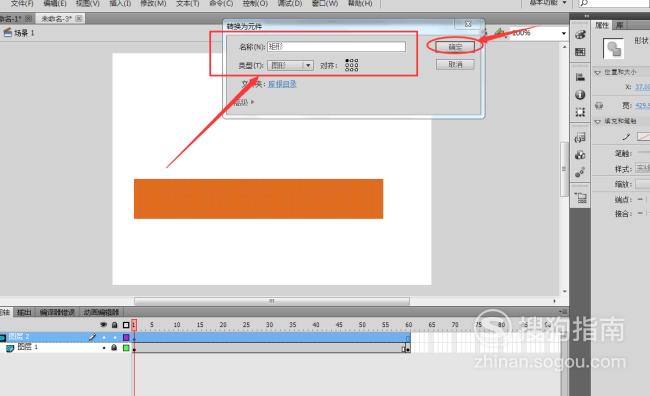Image resolution: width=650 pixels, height=396 pixels.
Task: Open the Color panel icon in the dock
Action: (x=580, y=35)
